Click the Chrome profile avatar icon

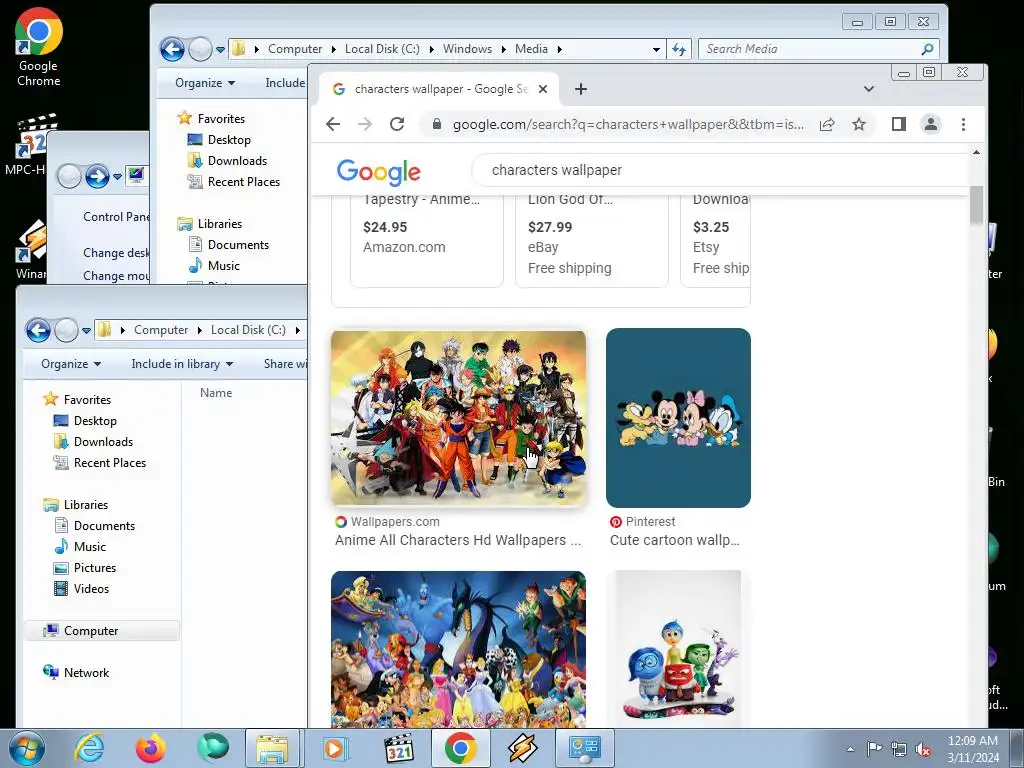click(931, 124)
